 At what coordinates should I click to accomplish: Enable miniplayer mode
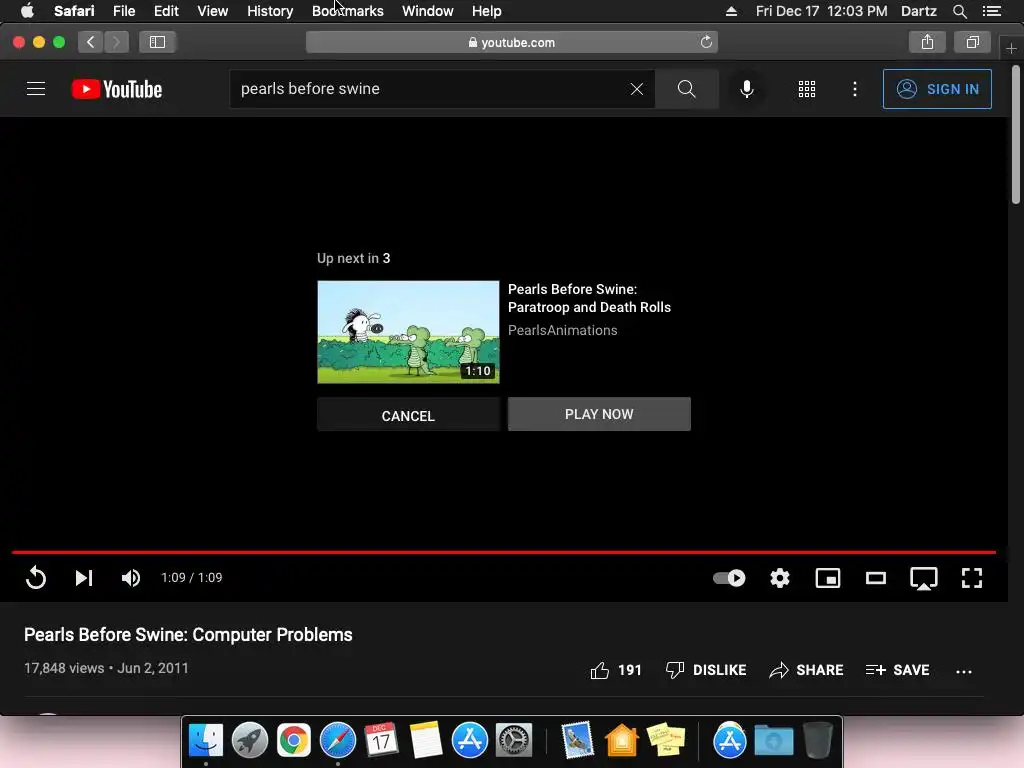click(827, 578)
